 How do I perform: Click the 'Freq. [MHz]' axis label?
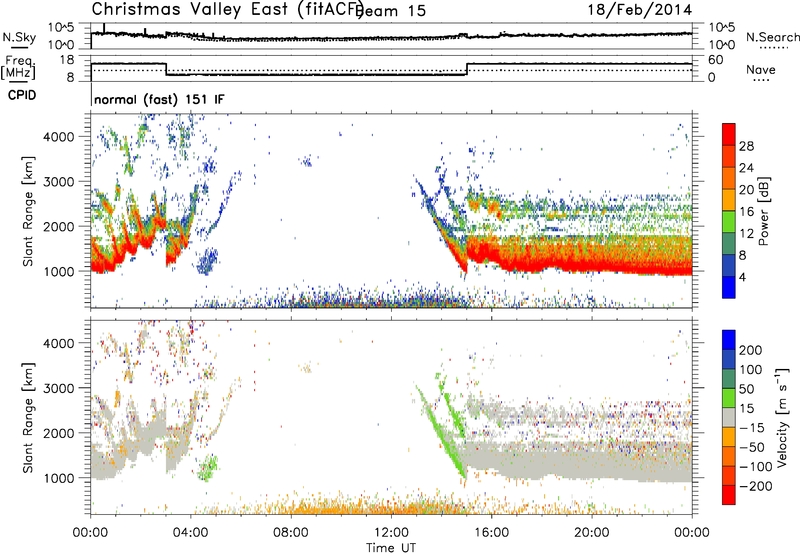tap(18, 68)
